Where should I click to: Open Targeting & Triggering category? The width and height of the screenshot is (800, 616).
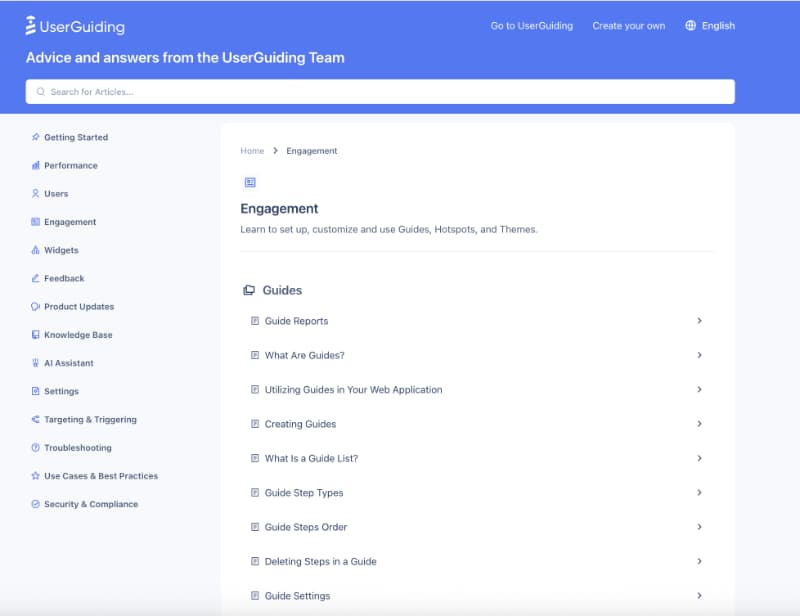coord(90,420)
